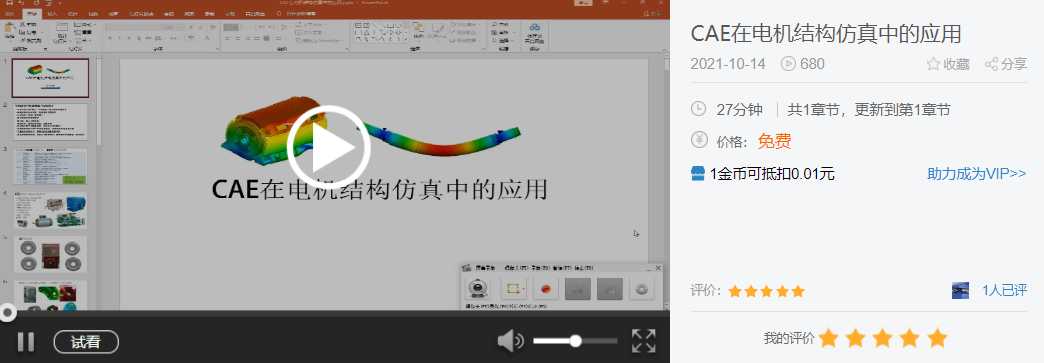1044x363 pixels.
Task: Open the 助力成为VIP>> link
Action: point(977,174)
